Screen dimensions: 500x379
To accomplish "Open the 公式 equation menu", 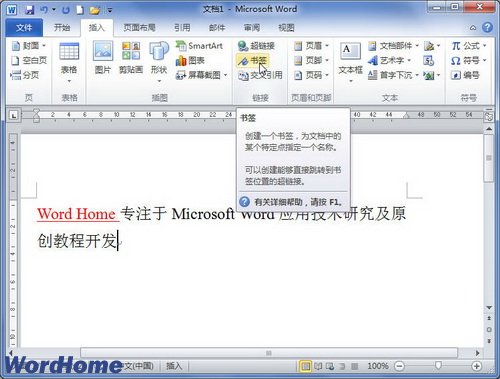I will tap(469, 46).
